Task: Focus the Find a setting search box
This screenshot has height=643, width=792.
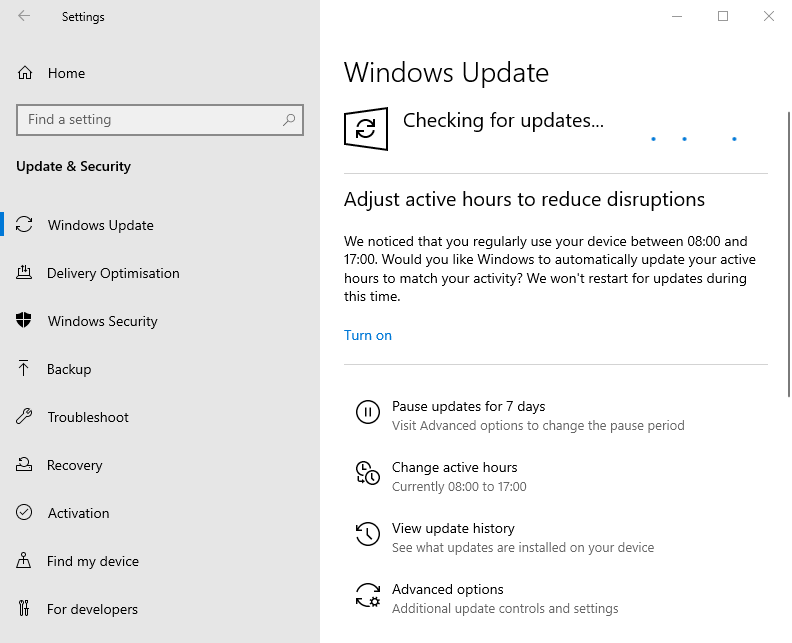Action: pyautogui.click(x=160, y=120)
